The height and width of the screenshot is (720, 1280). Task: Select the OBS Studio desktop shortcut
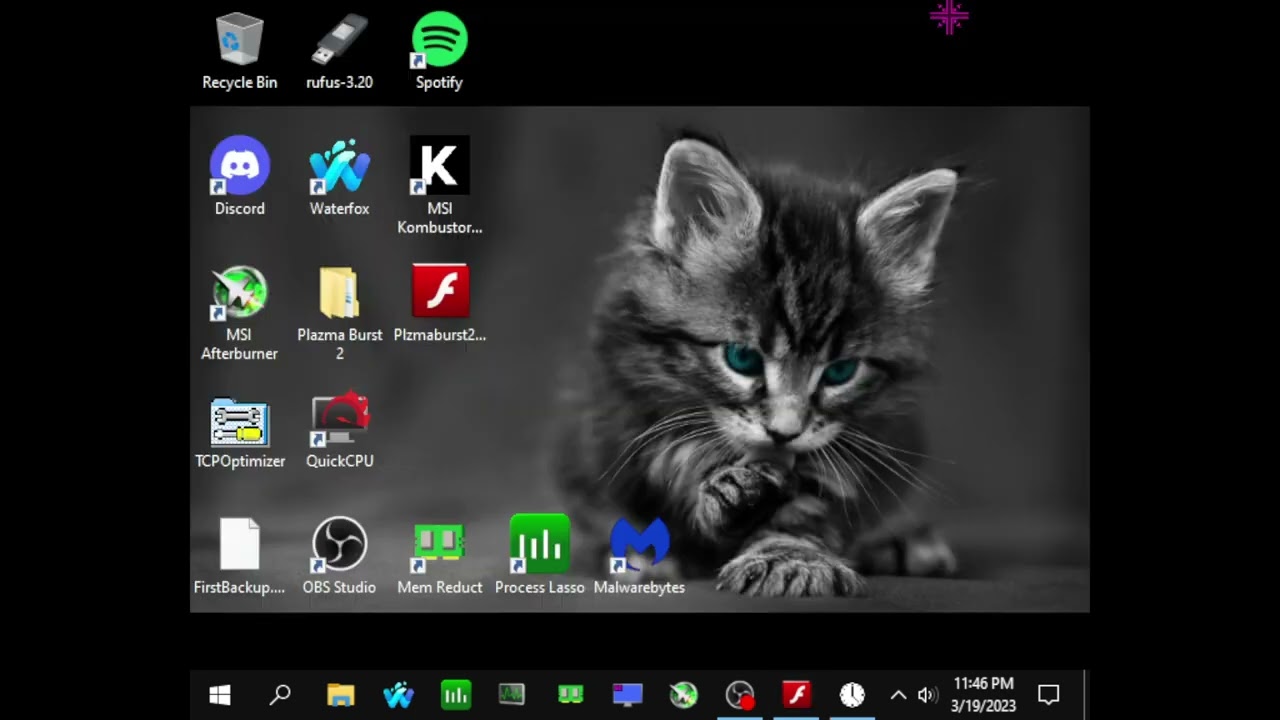[x=339, y=556]
